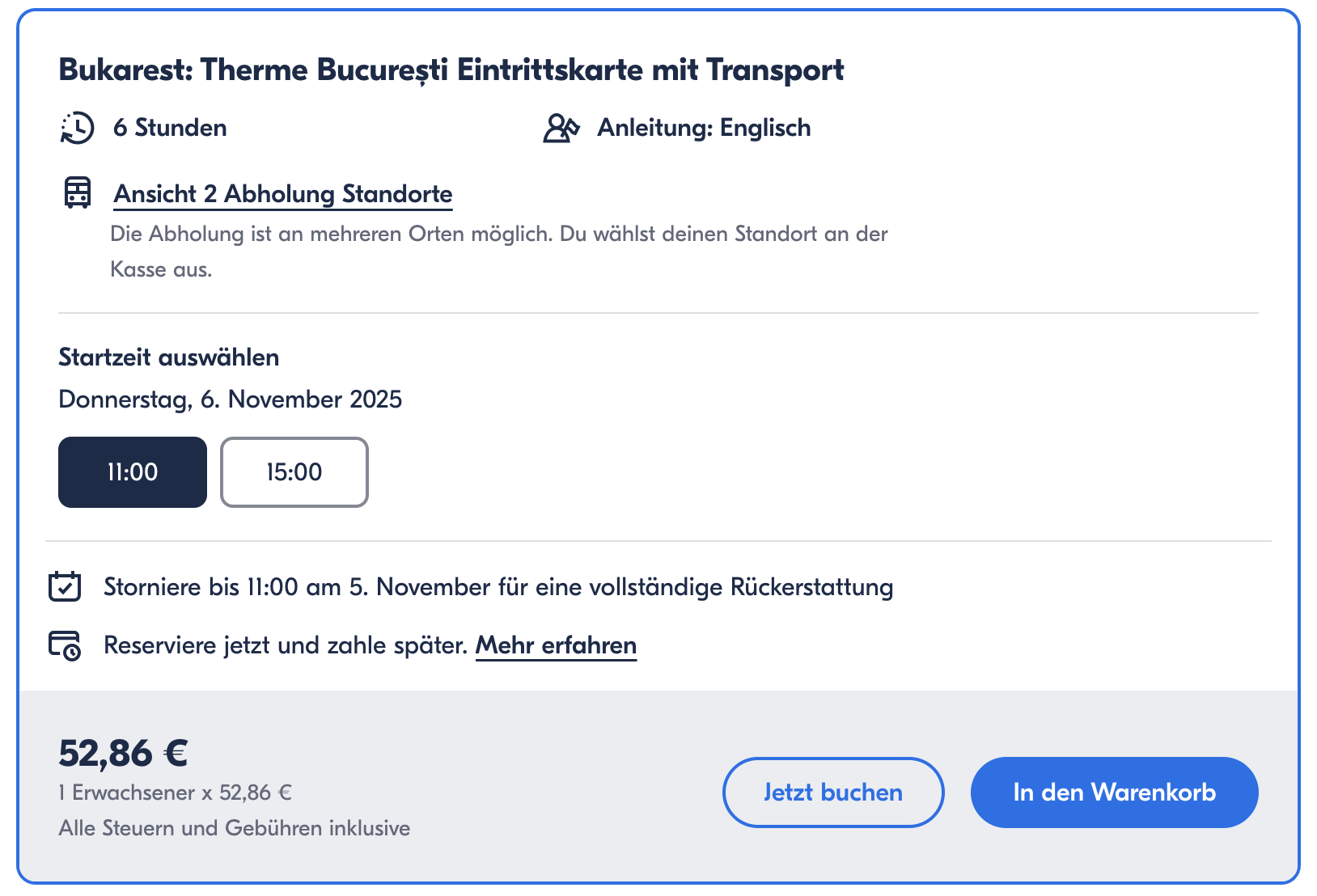Click the Alle Steuern und Gebühren inklusive note

pos(235,828)
